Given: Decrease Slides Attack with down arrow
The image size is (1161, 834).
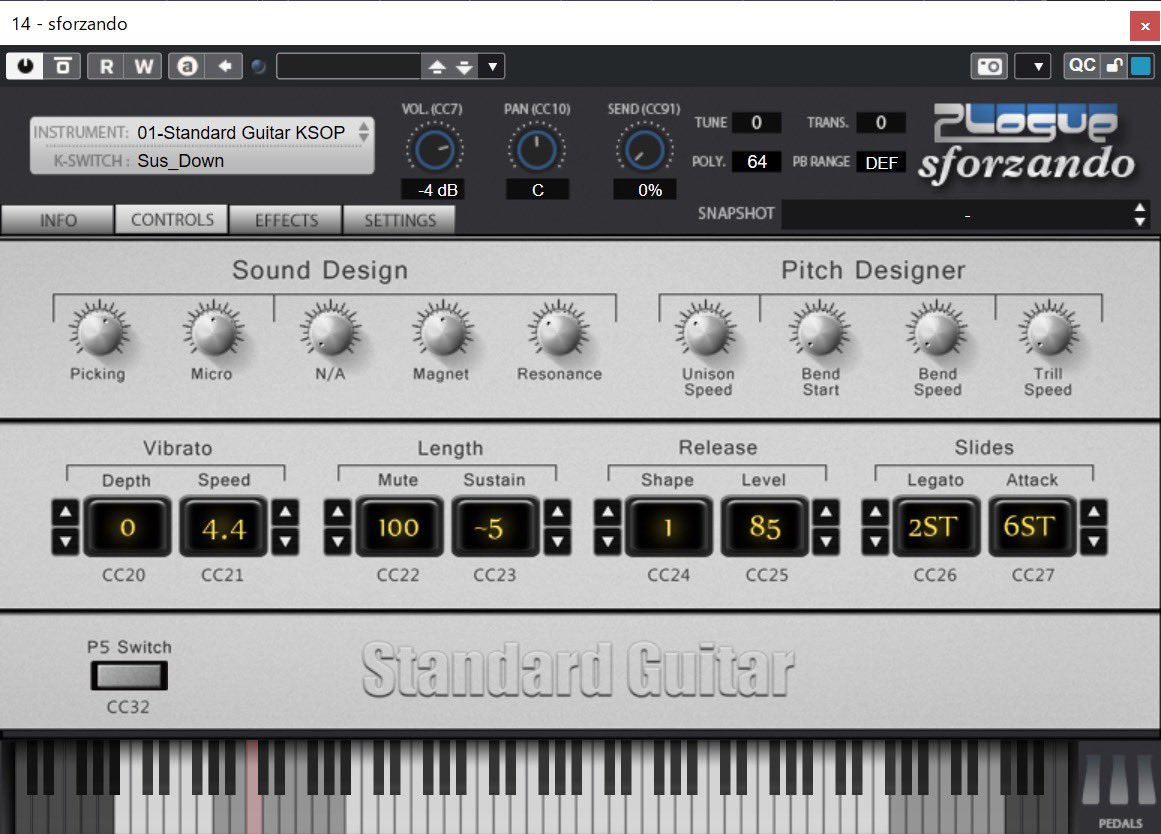Looking at the screenshot, I should [1094, 541].
